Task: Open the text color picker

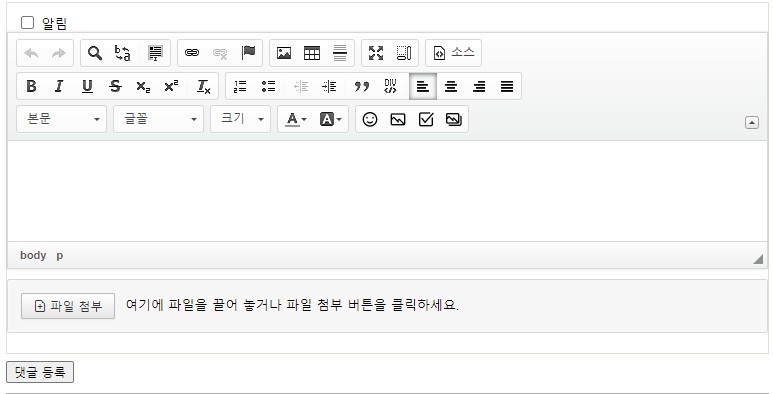Action: tap(295, 119)
